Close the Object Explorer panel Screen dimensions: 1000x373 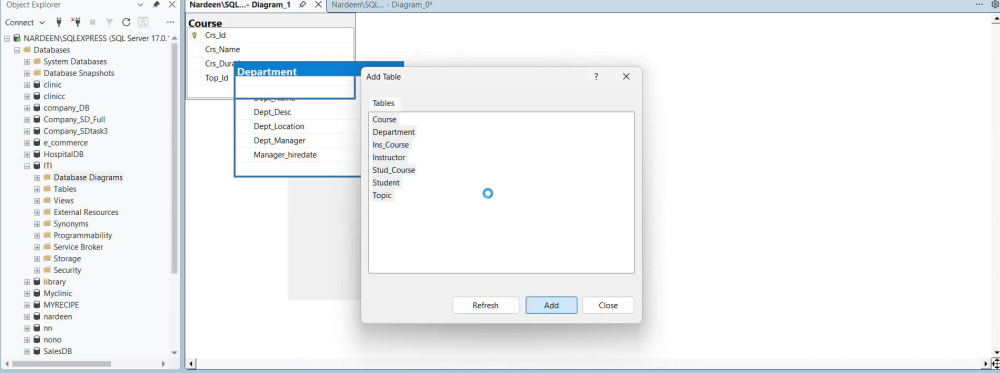(x=172, y=4)
